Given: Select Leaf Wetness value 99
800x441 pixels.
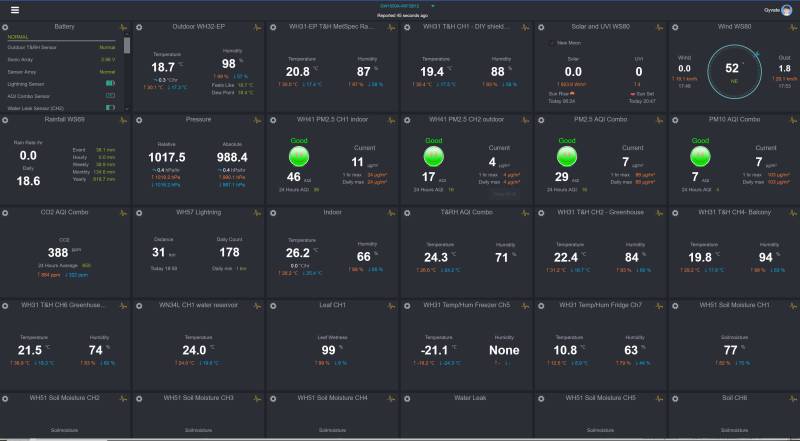Looking at the screenshot, I should 329,350.
